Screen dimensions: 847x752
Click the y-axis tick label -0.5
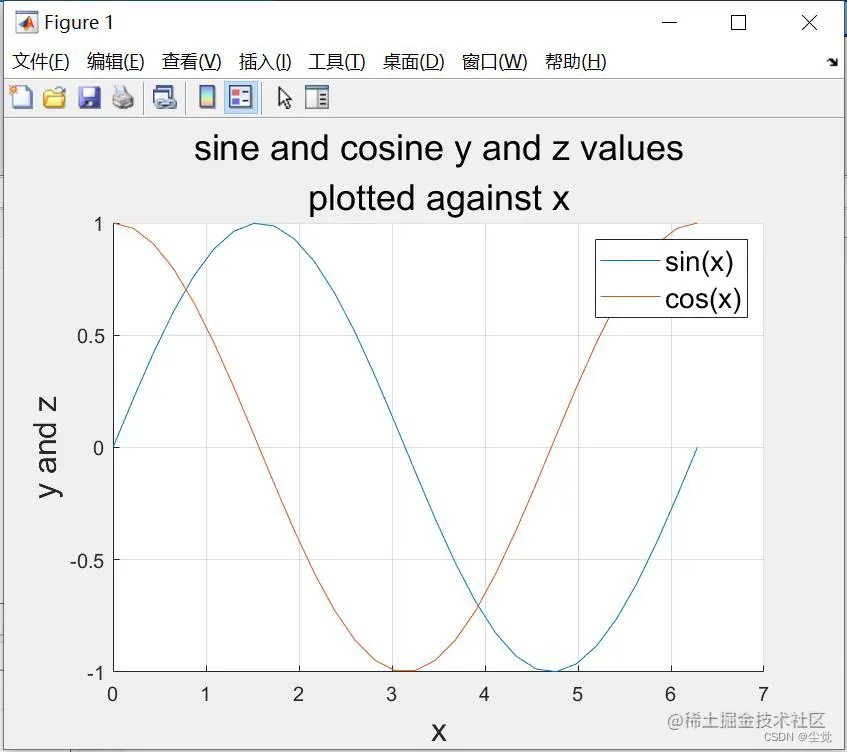pyautogui.click(x=87, y=561)
